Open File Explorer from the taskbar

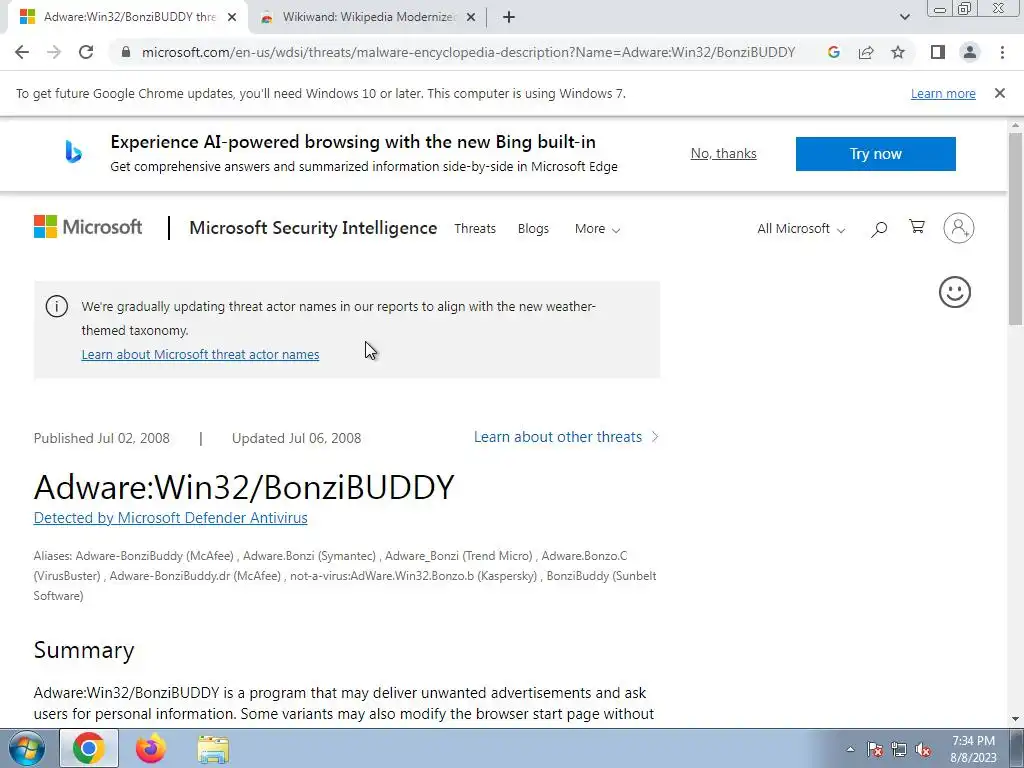click(213, 749)
